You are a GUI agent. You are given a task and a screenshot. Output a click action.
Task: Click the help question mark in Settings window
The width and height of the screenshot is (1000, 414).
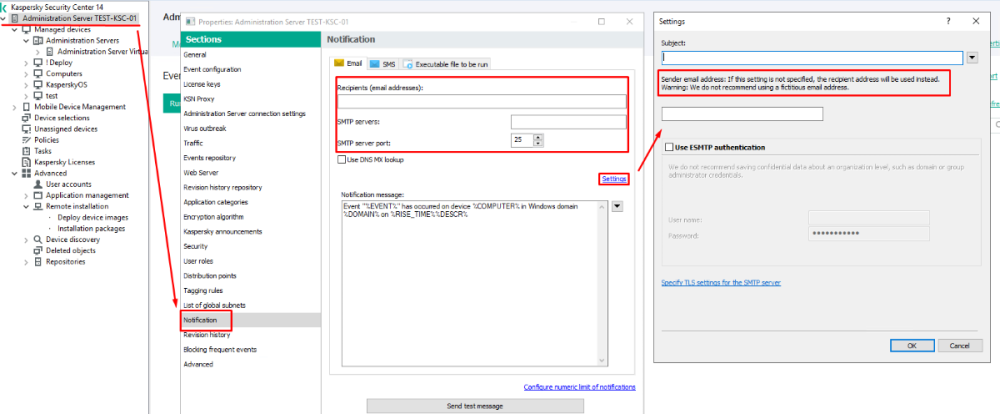tap(948, 20)
